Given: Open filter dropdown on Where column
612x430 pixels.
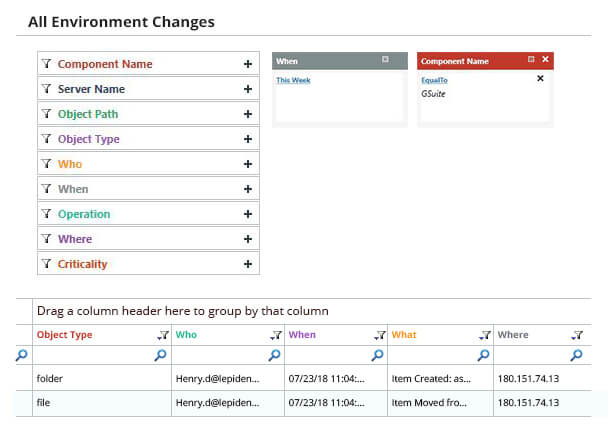Looking at the screenshot, I should 577,335.
